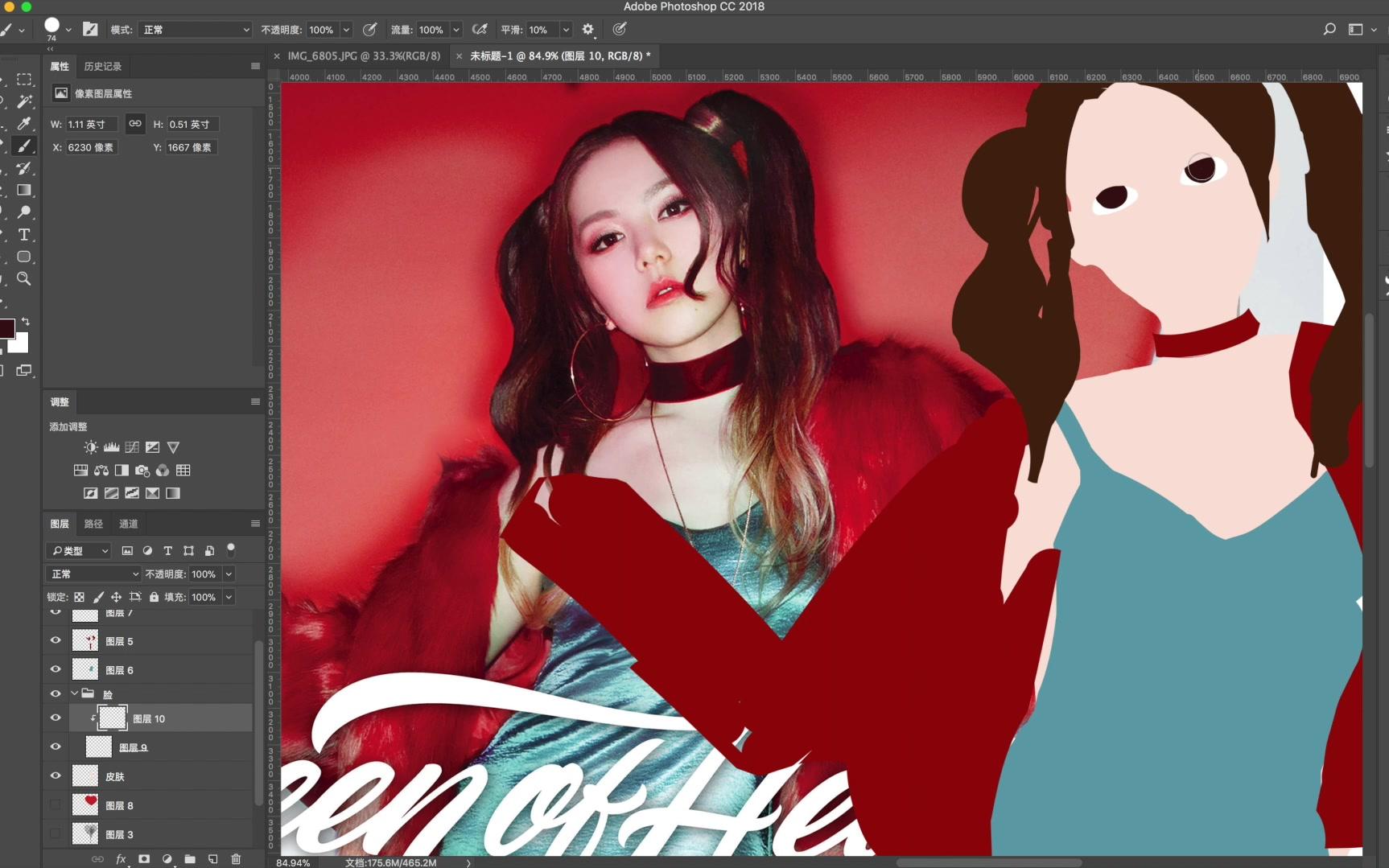Screen dimensions: 1389x868
Task: Add a layer mask
Action: pyautogui.click(x=144, y=859)
